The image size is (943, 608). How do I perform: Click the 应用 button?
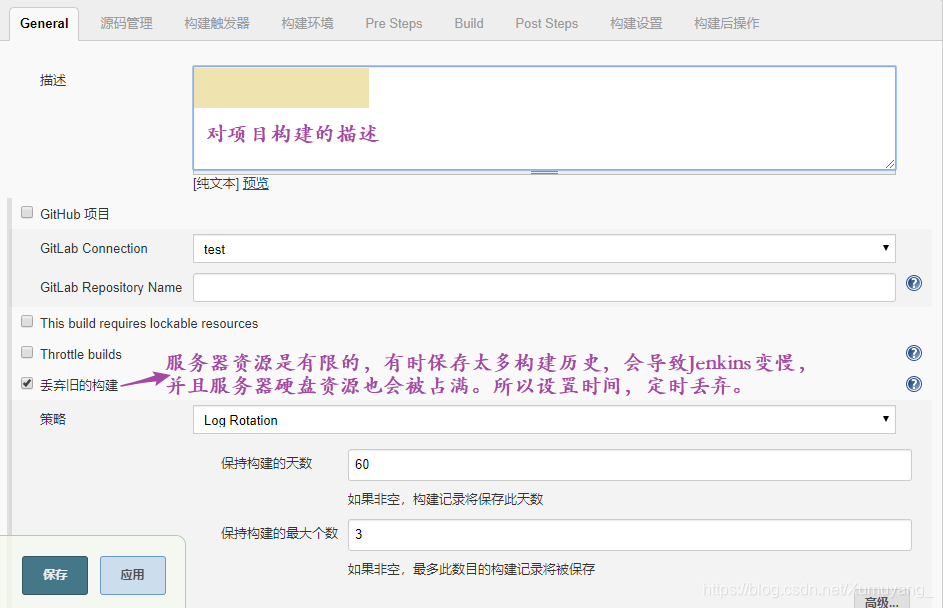(133, 575)
